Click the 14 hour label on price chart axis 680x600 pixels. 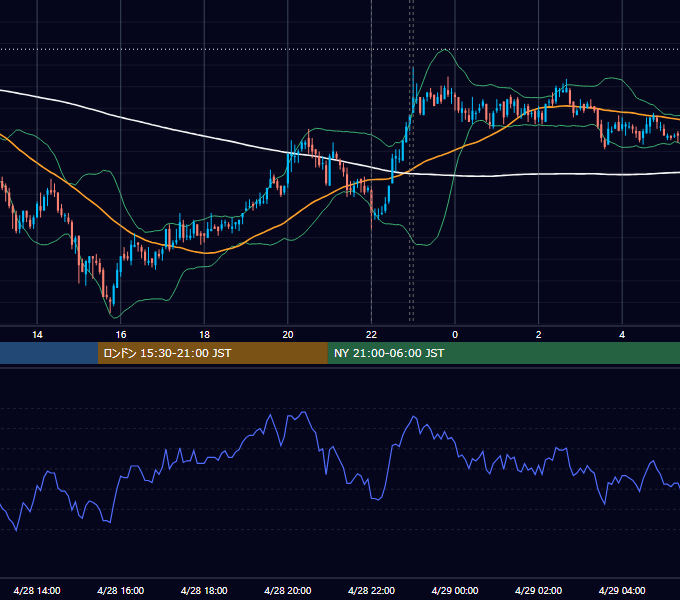point(37,335)
